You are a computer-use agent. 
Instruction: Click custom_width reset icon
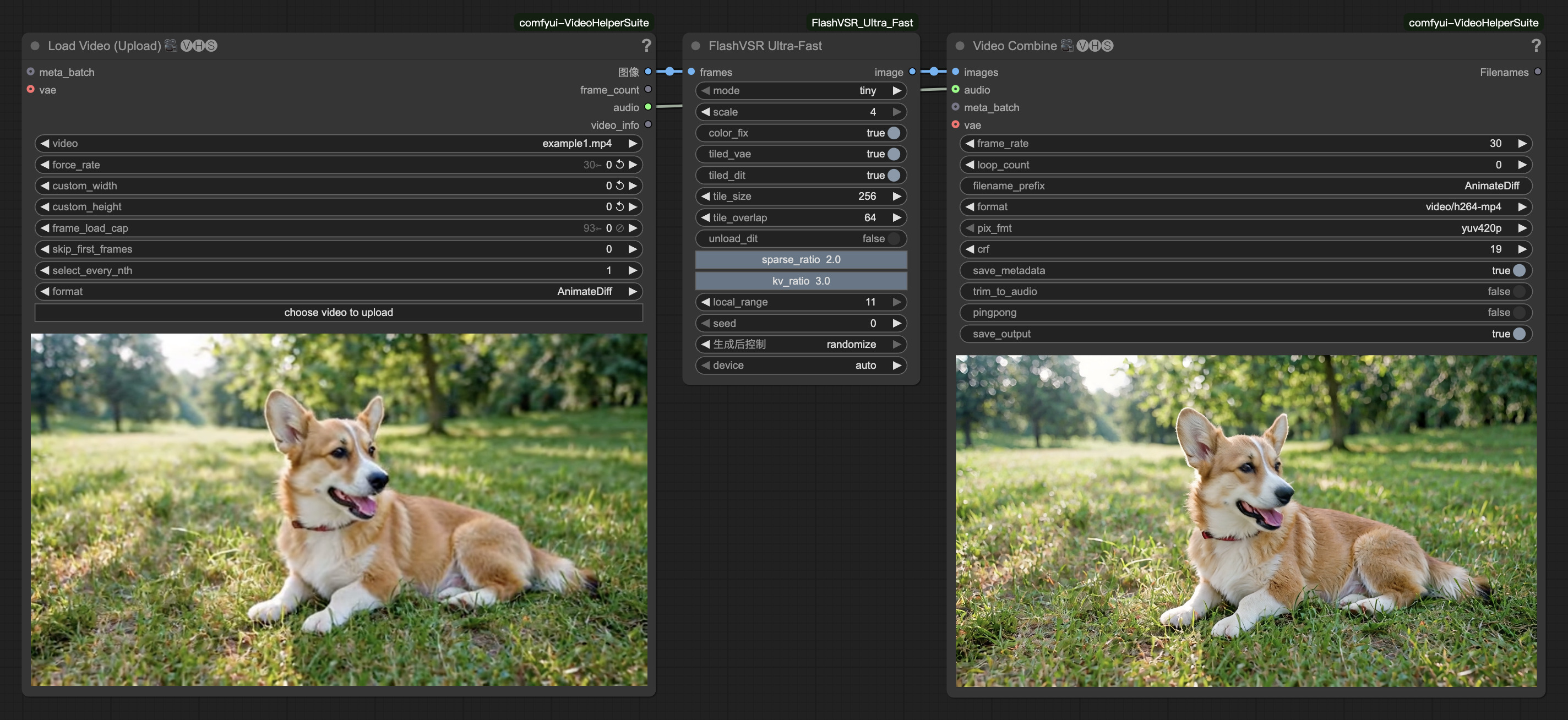pos(619,186)
